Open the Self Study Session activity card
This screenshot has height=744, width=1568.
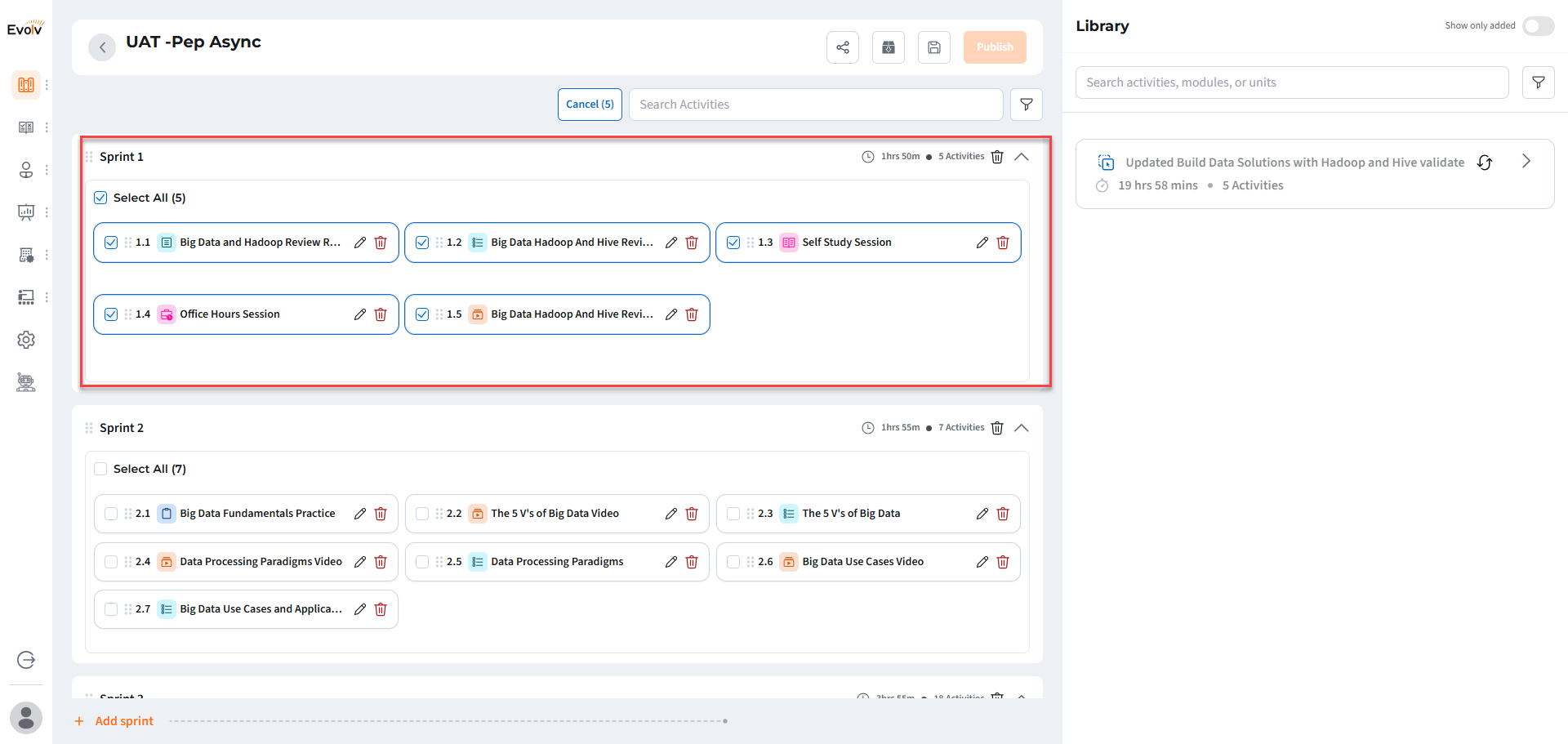tap(868, 243)
